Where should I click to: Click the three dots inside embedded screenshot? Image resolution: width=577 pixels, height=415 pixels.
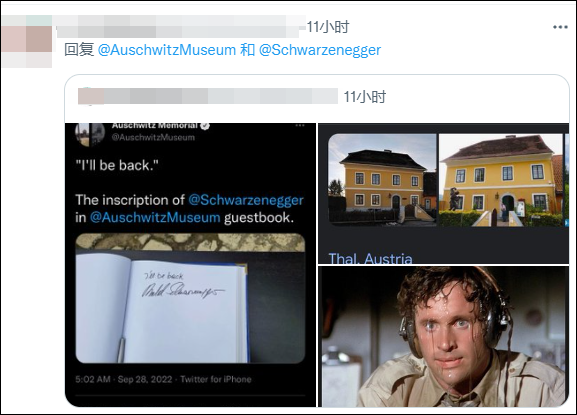tap(300, 126)
